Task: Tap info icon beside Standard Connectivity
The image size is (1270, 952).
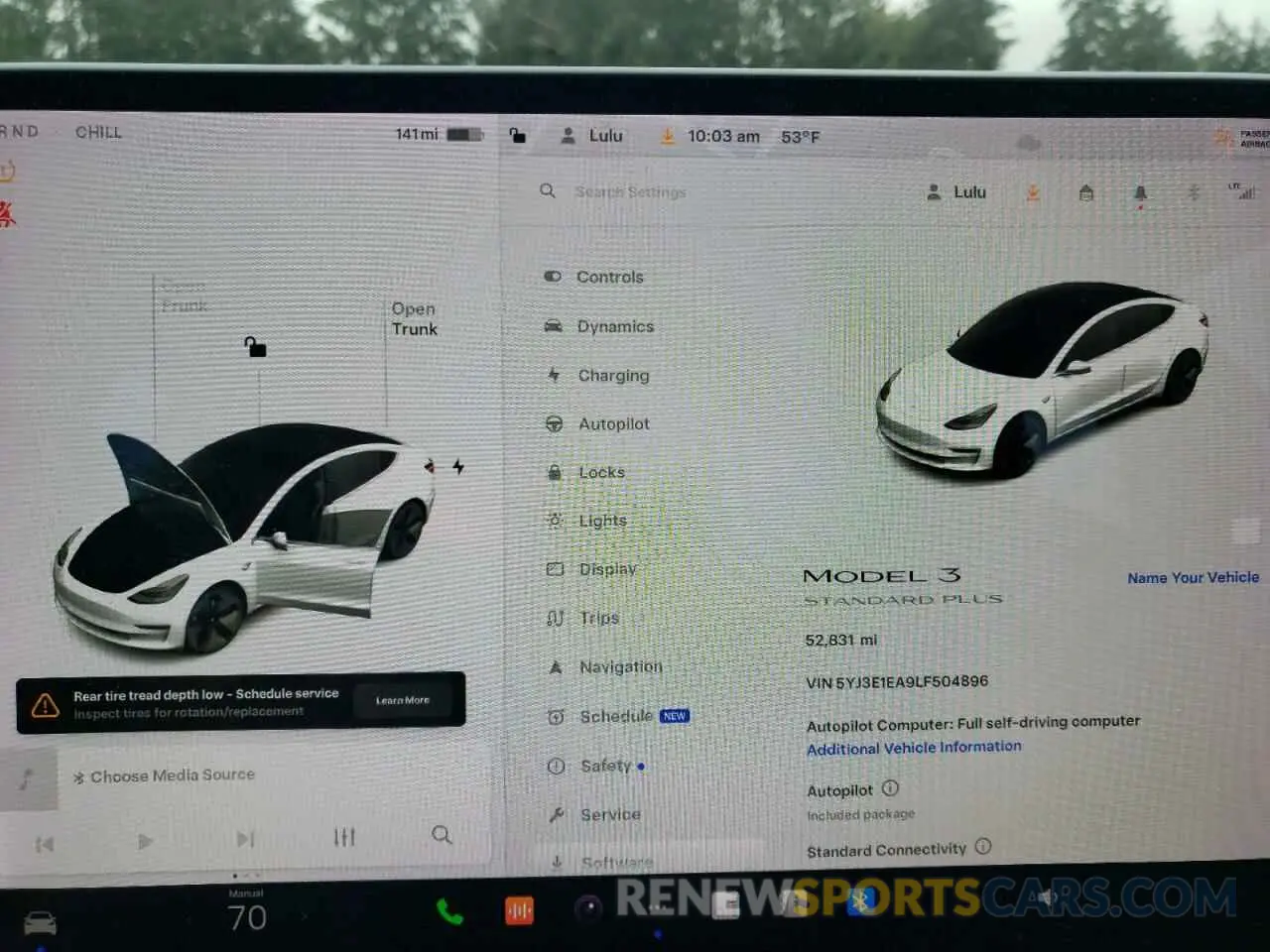Action: tap(982, 847)
